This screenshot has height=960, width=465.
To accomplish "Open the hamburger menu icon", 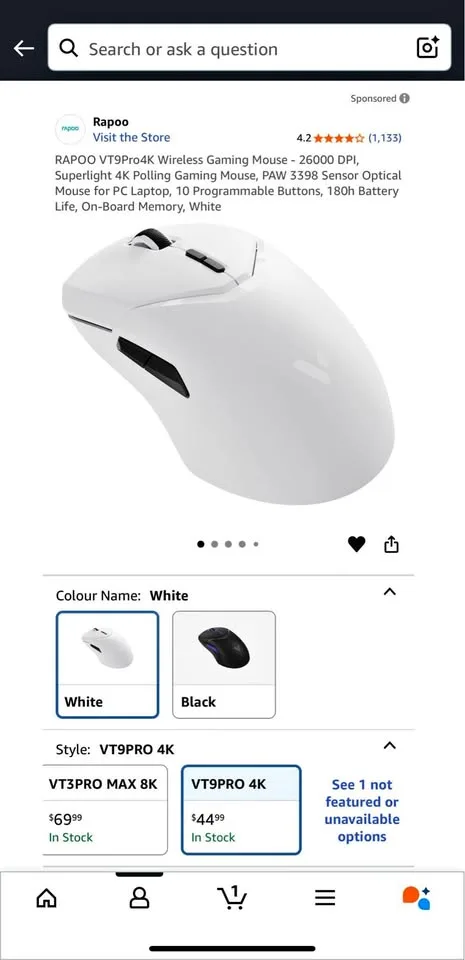I will coord(325,898).
